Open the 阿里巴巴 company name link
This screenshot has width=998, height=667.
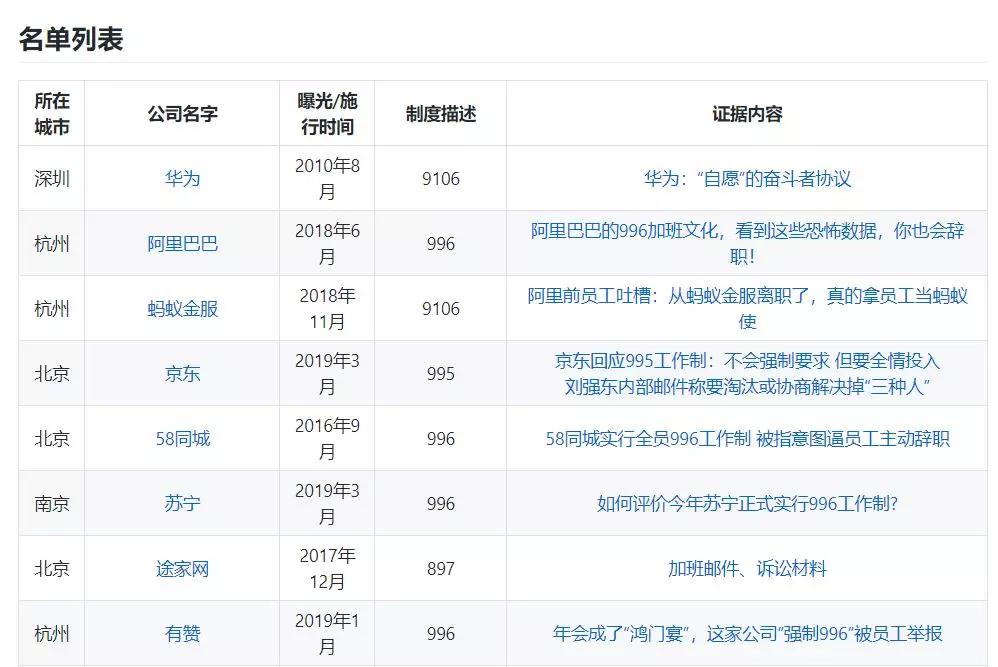183,244
